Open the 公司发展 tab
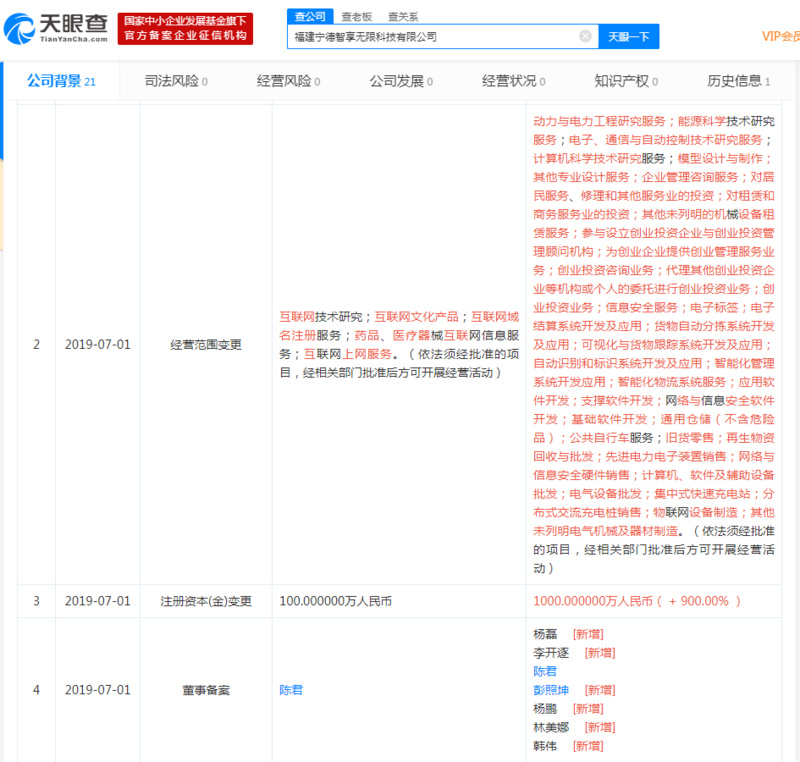The image size is (800, 762). [401, 81]
